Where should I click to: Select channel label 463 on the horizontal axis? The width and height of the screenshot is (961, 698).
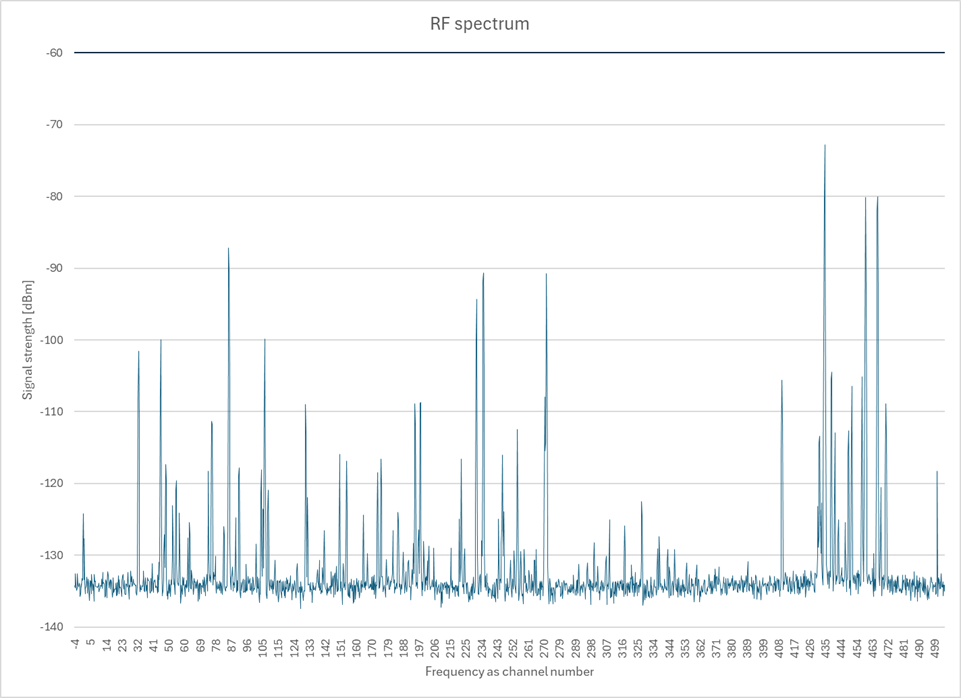coord(873,648)
